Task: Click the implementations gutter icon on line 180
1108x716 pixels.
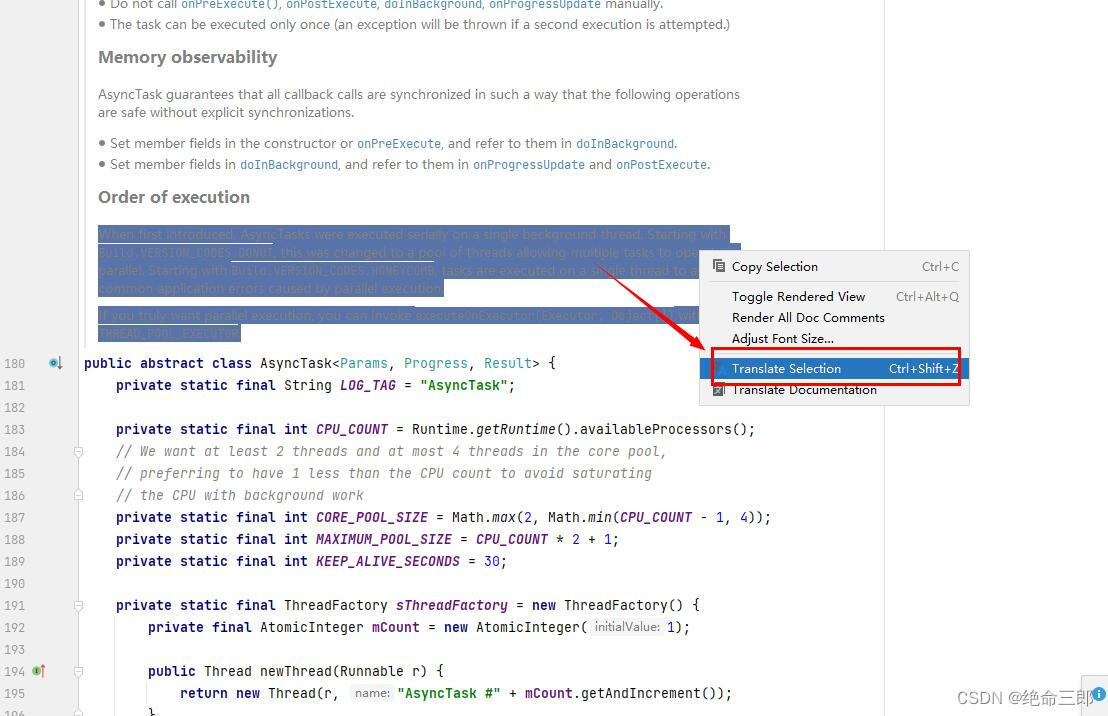Action: tap(56, 363)
